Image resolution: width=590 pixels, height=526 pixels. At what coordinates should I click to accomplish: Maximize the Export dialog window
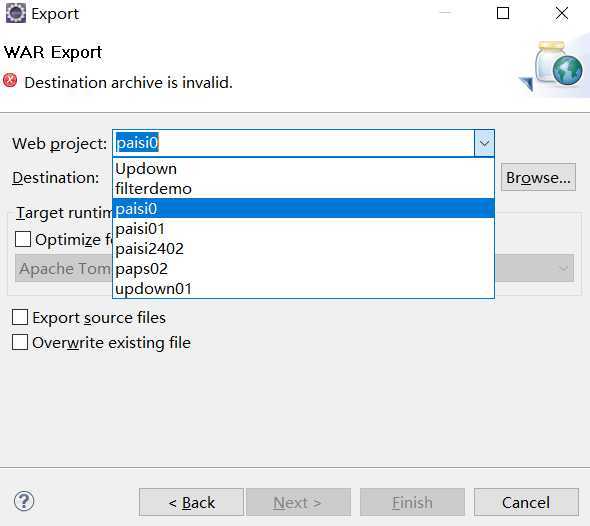point(503,13)
